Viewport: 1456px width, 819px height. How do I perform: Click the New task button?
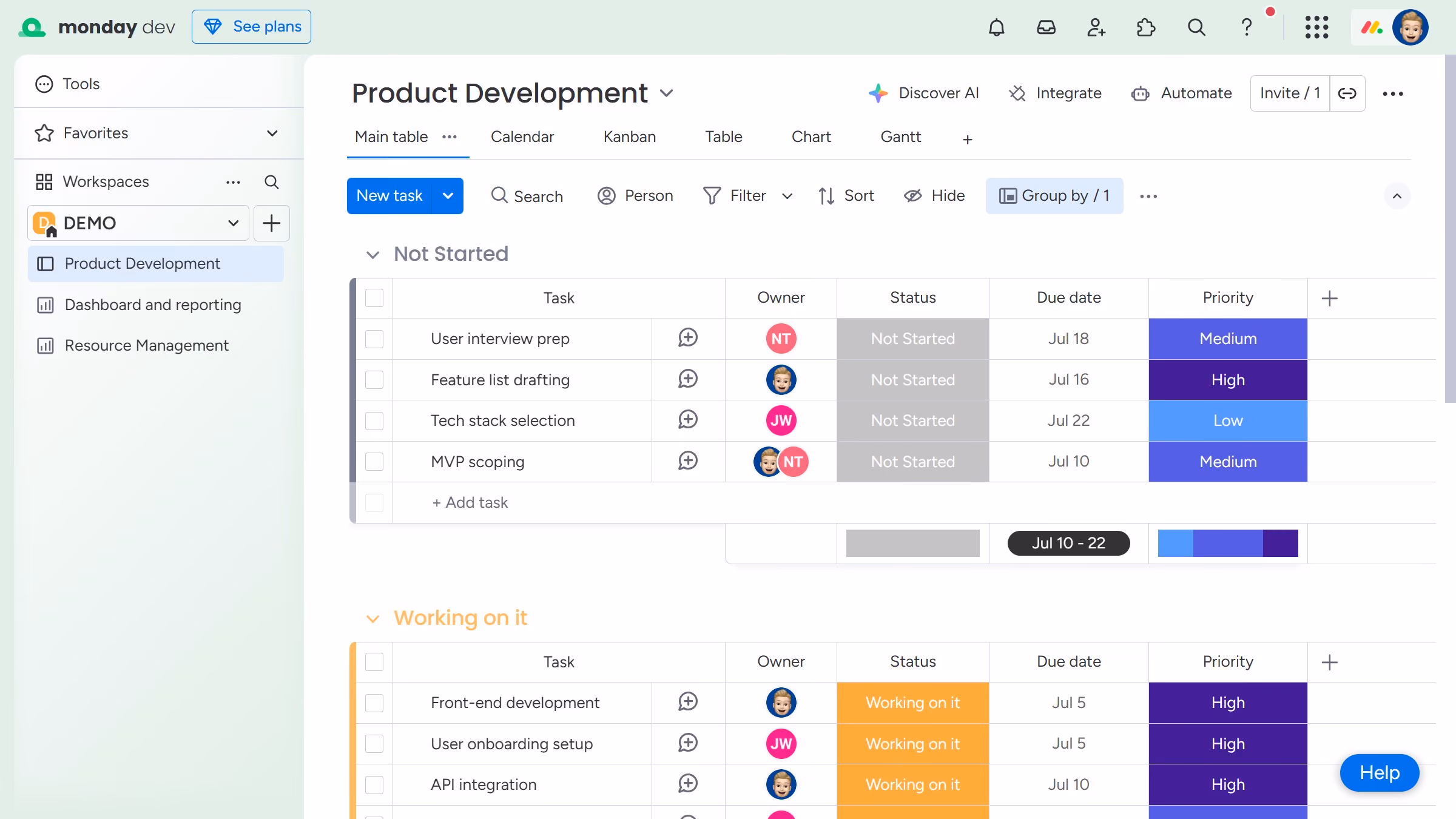(389, 196)
